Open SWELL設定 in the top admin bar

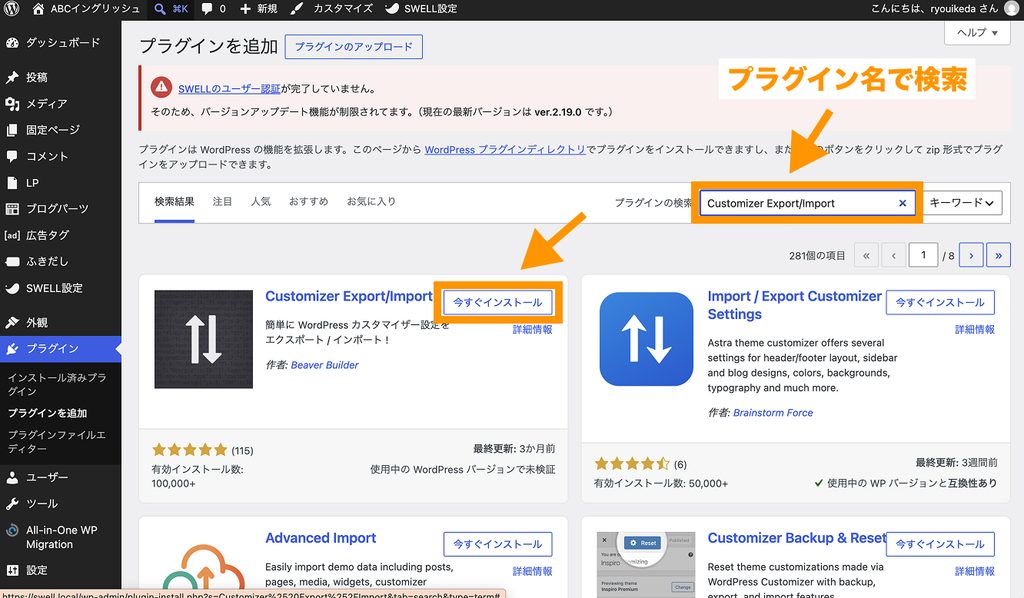(x=421, y=9)
